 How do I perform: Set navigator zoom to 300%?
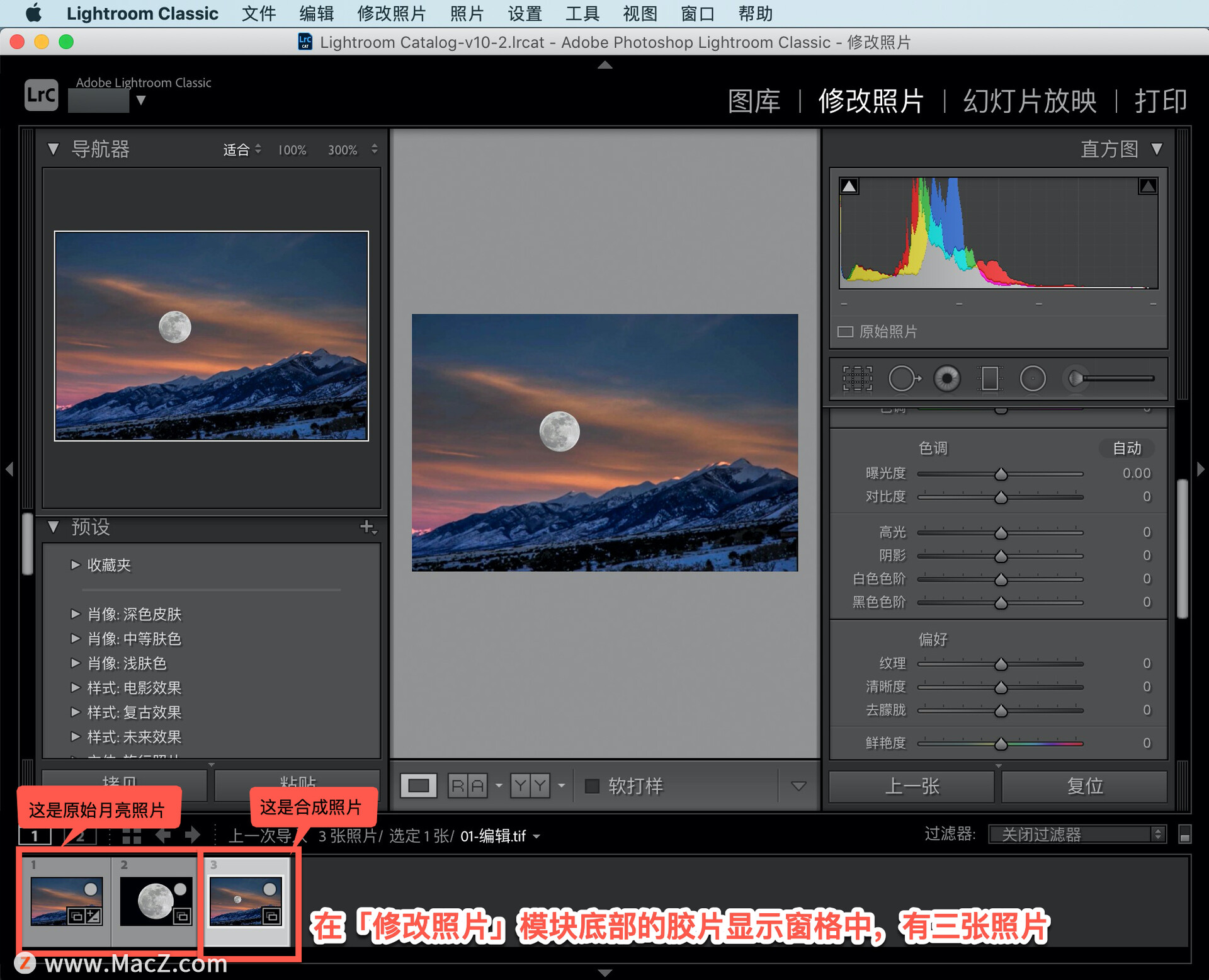(342, 150)
